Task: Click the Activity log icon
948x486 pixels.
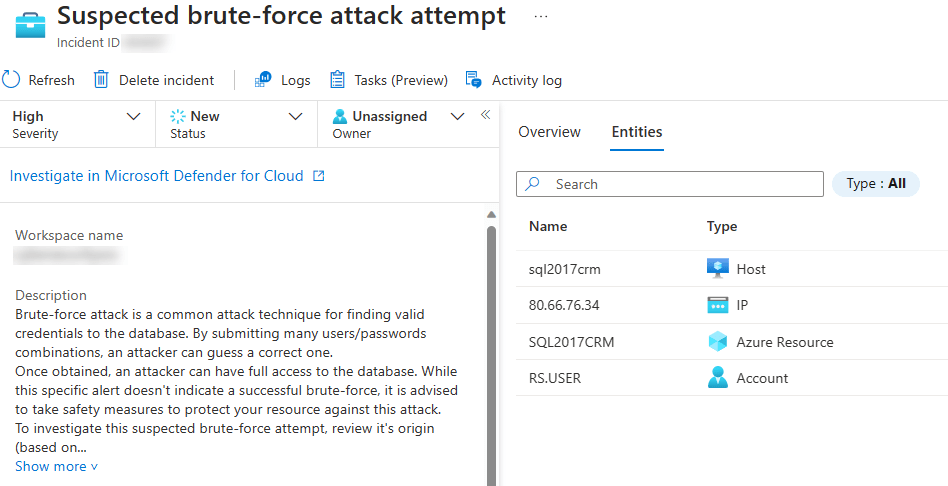Action: (x=473, y=80)
